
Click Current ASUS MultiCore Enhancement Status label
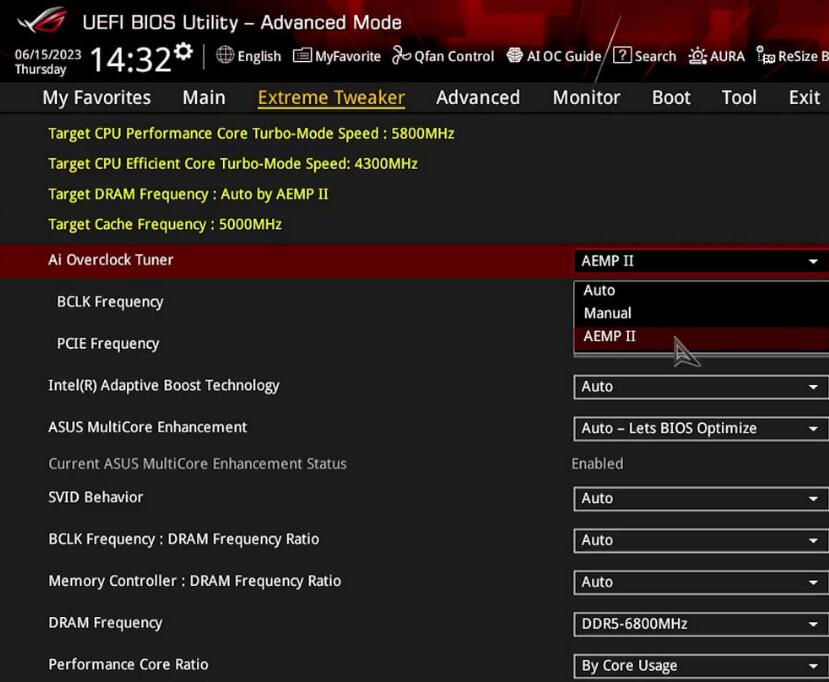coord(197,464)
